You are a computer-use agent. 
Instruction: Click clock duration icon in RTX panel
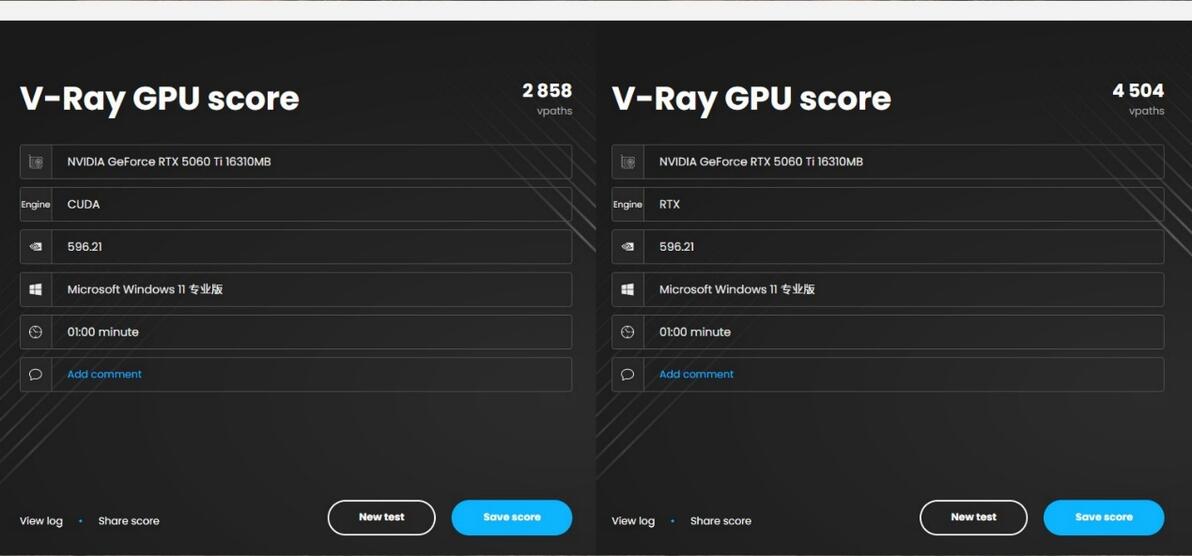point(628,332)
